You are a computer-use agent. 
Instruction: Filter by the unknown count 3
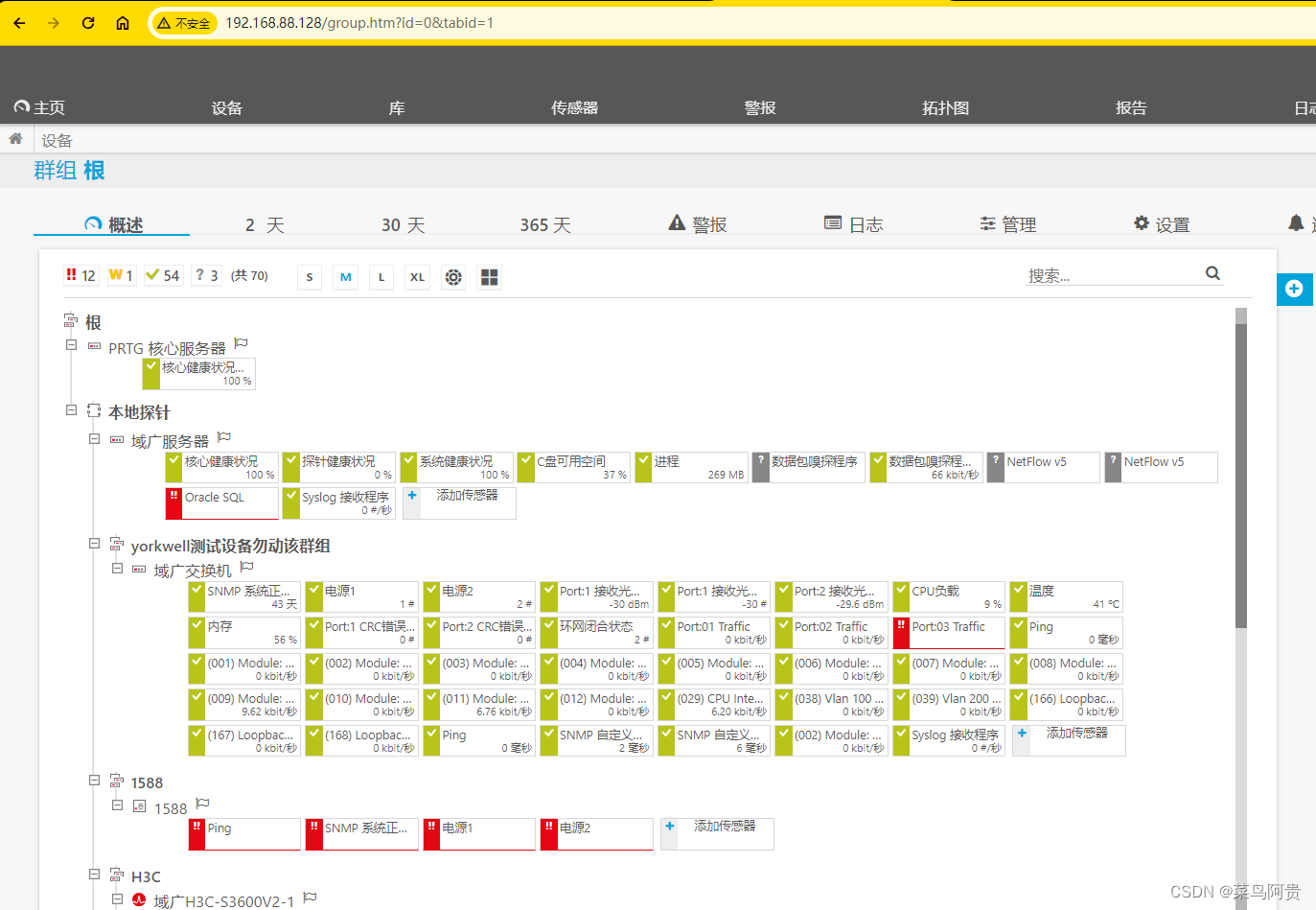(x=206, y=275)
